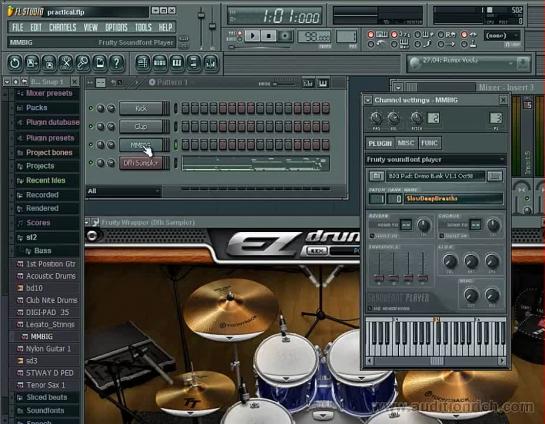Viewport: 545px width, 424px height.
Task: Show the step sequencer toolbar icon
Action: tap(160, 63)
